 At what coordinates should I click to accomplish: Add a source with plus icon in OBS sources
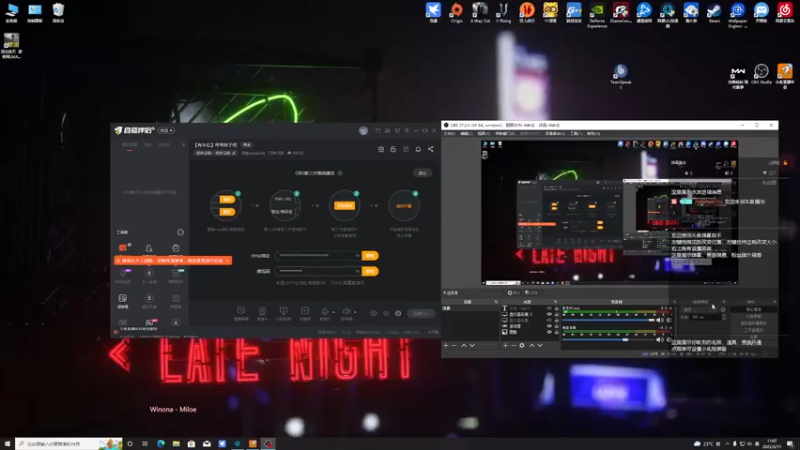pyautogui.click(x=505, y=345)
